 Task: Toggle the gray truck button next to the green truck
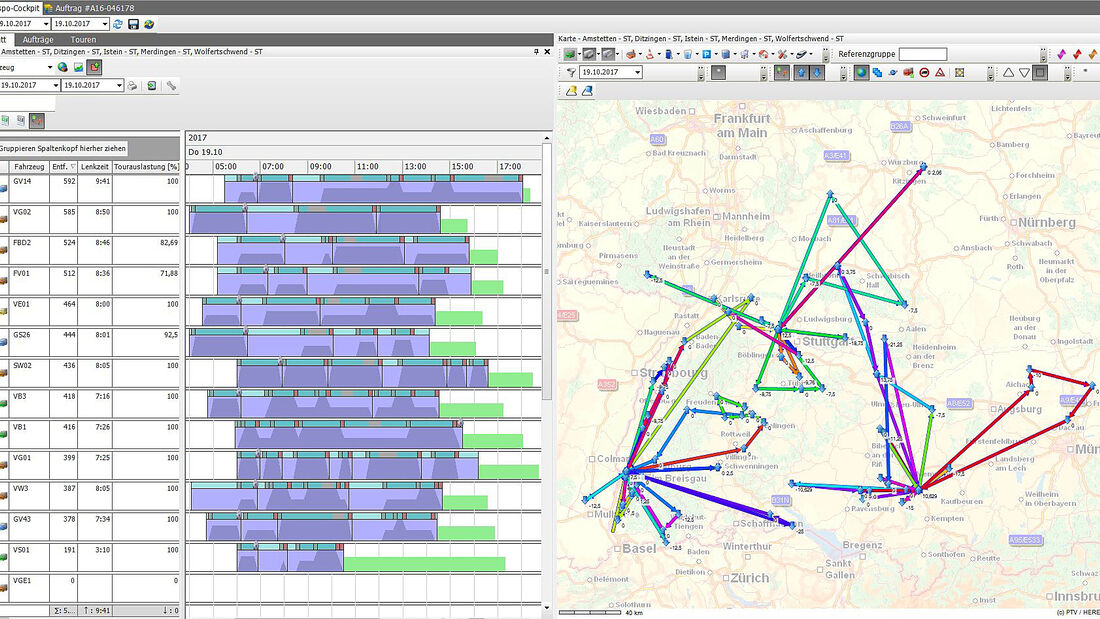point(589,54)
